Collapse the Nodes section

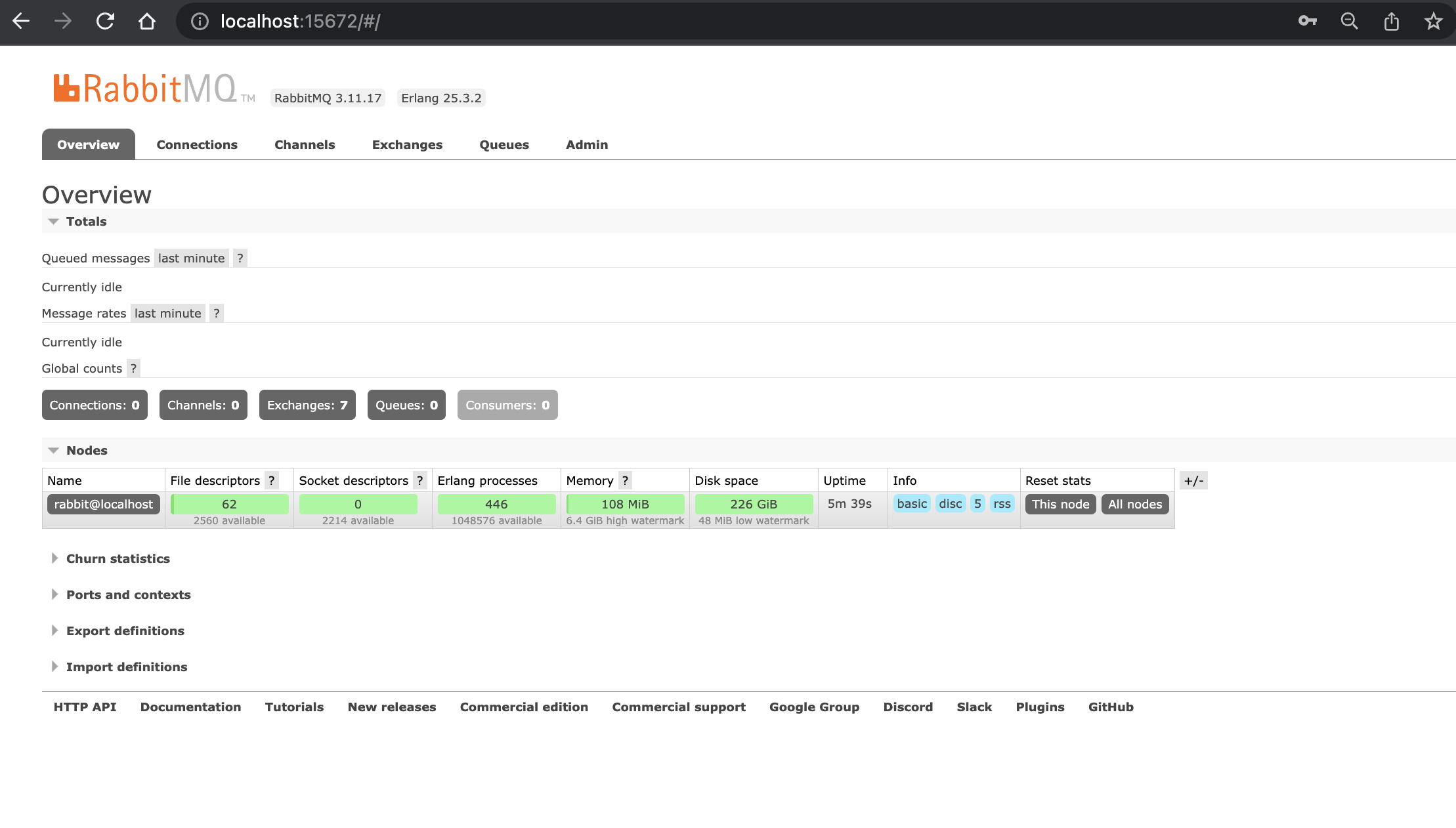pyautogui.click(x=86, y=450)
